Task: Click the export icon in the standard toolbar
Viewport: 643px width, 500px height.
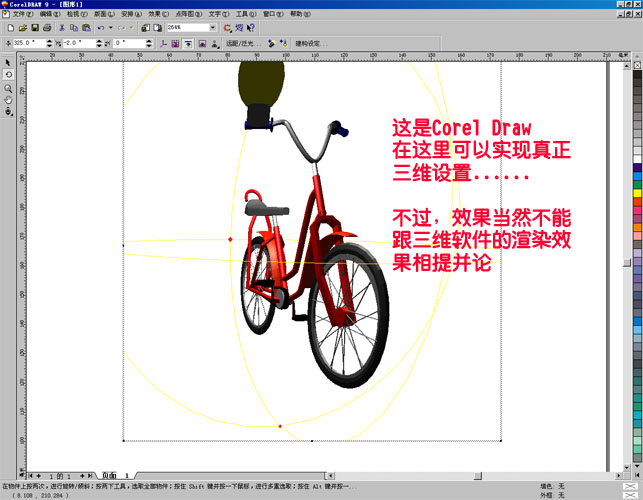Action: (x=157, y=28)
